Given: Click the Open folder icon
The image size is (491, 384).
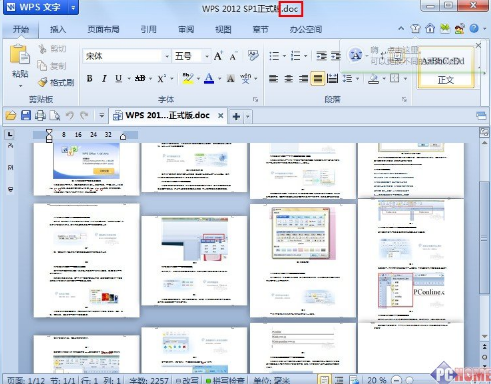Looking at the screenshot, I should coord(11,116).
